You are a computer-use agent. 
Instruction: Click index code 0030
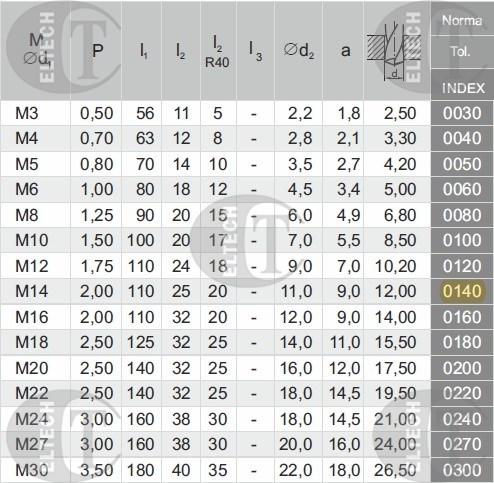click(x=462, y=113)
